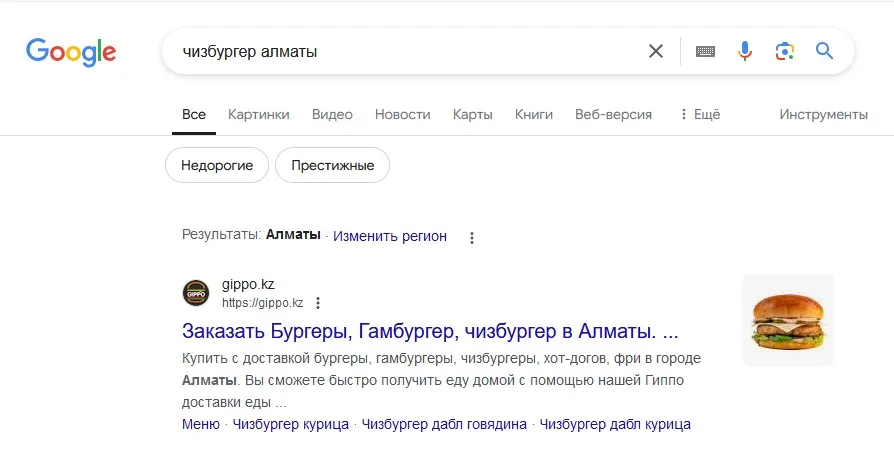Open the Книги tab
Image resolution: width=894 pixels, height=460 pixels.
(534, 115)
